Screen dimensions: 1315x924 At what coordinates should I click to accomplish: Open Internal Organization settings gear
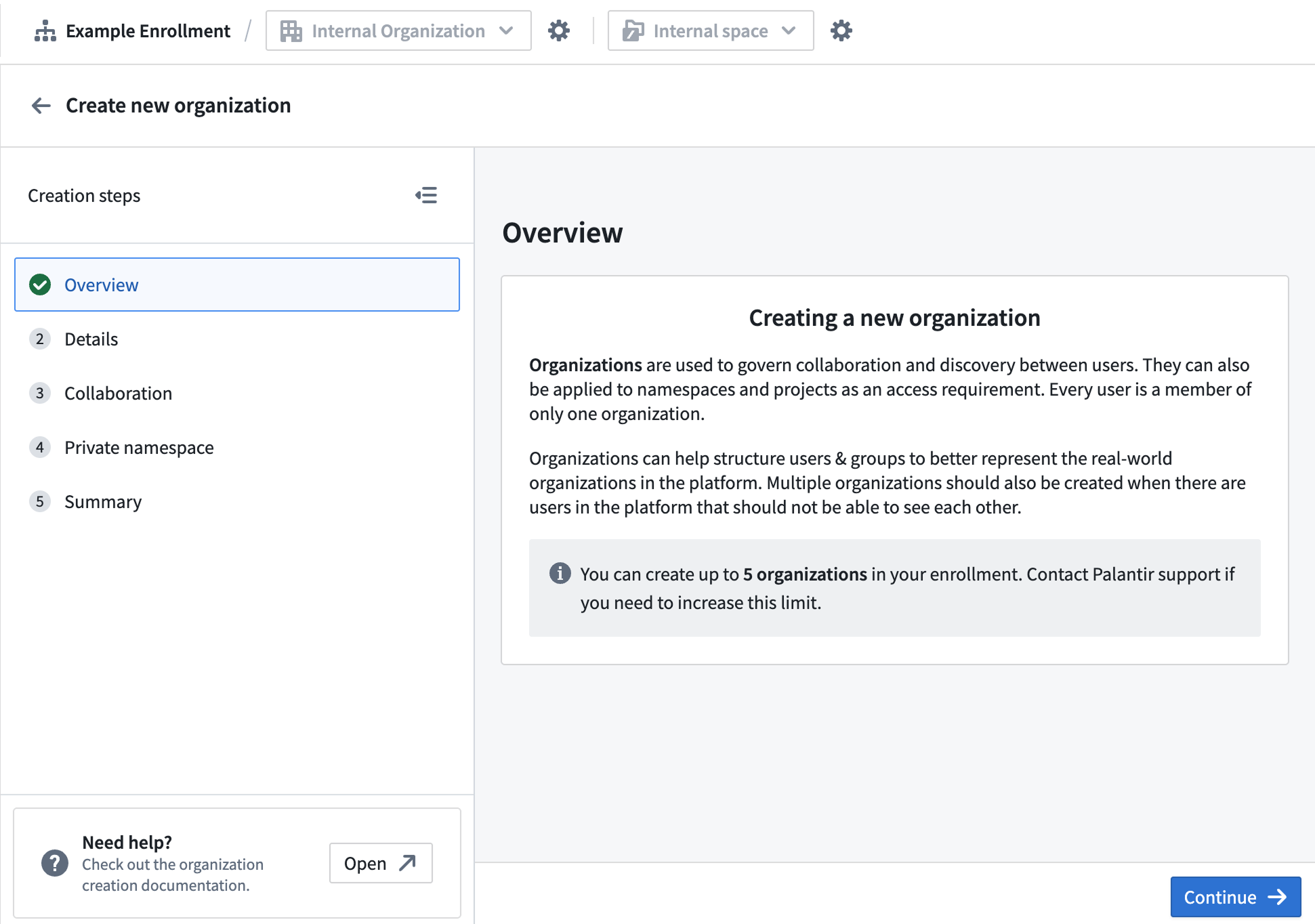(x=559, y=30)
